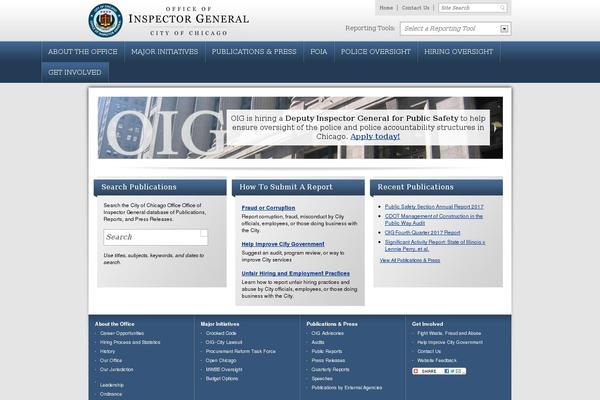The width and height of the screenshot is (600, 400).
Task: Open the Reporting Tools dropdown arrow
Action: tap(504, 29)
